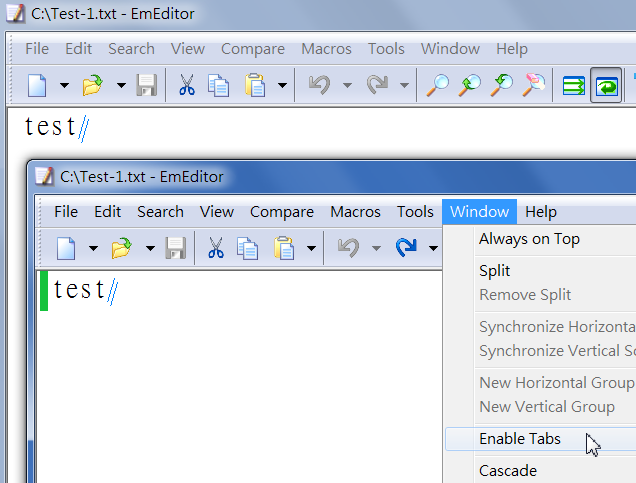This screenshot has width=636, height=483.
Task: Click Save floppy icon in back window
Action: coord(146,85)
